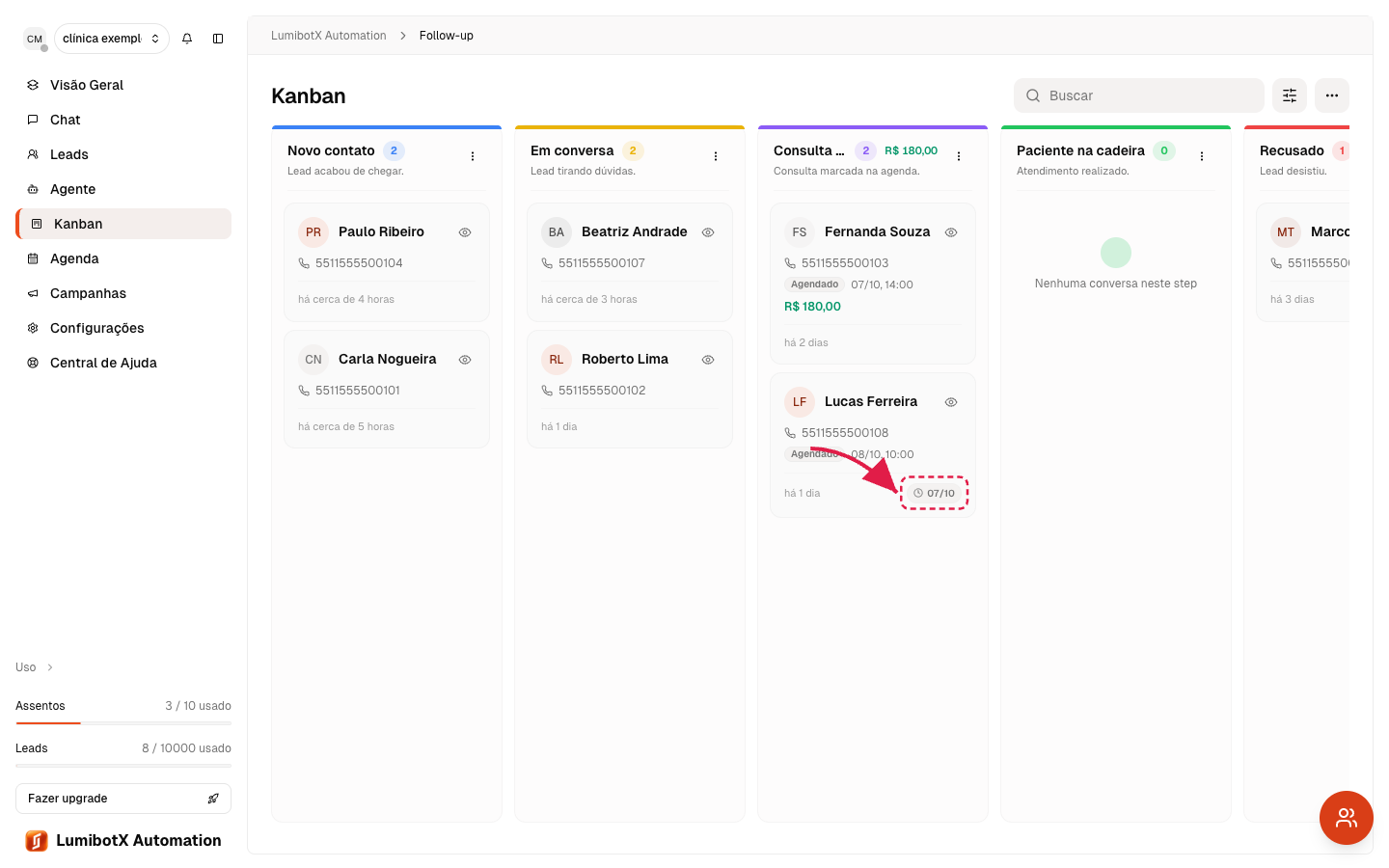Screen dimensions: 1389x868
Task: Open the Paciente na cadeira column options
Action: (x=1202, y=156)
